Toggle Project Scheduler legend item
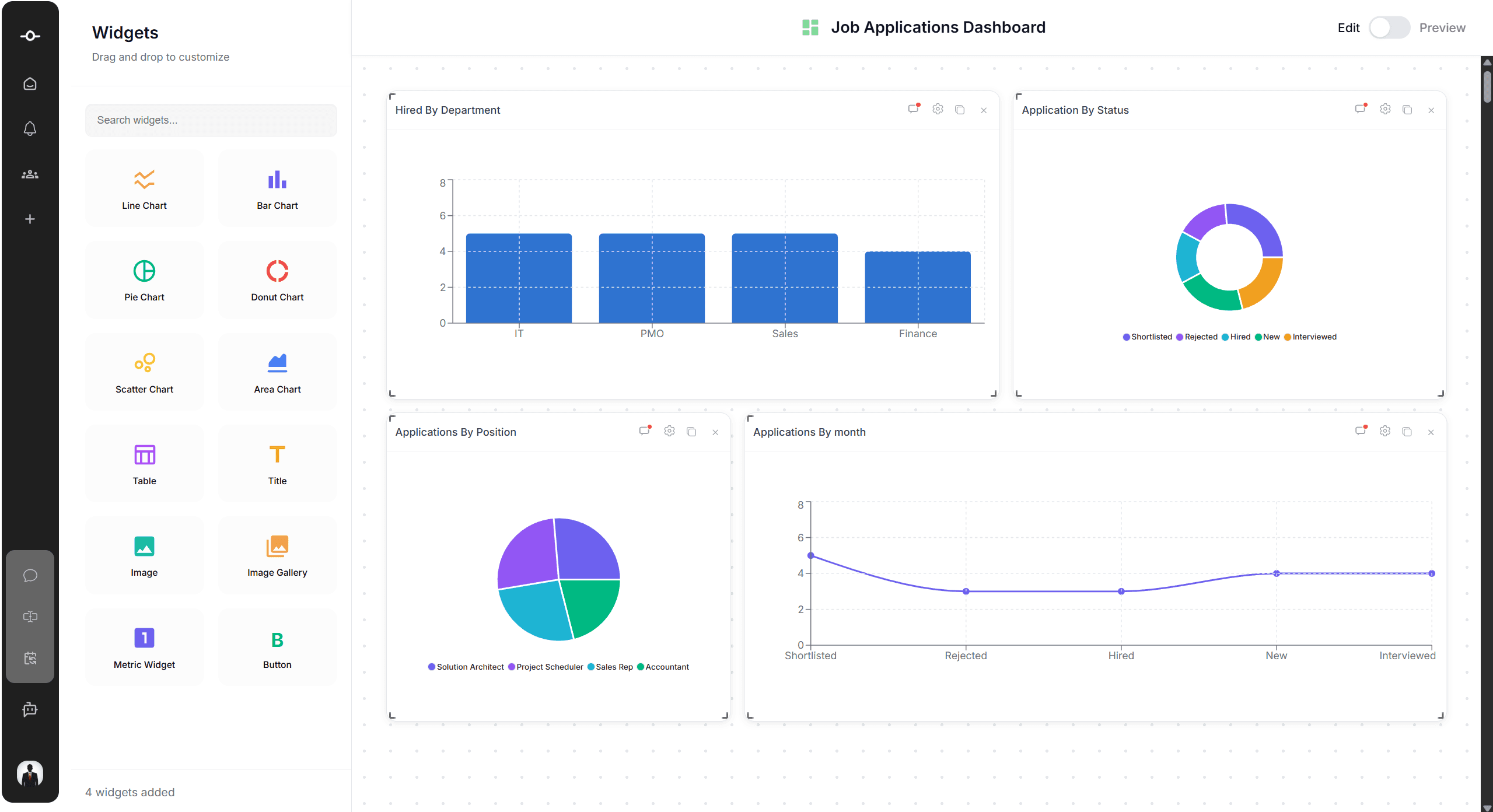The image size is (1493, 812). point(546,667)
